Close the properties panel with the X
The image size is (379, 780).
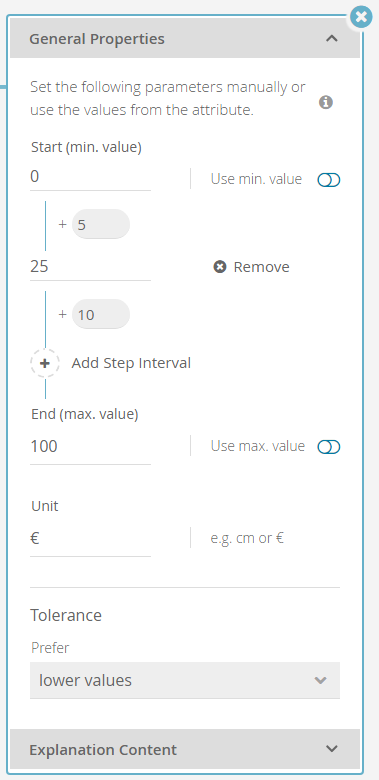(361, 17)
